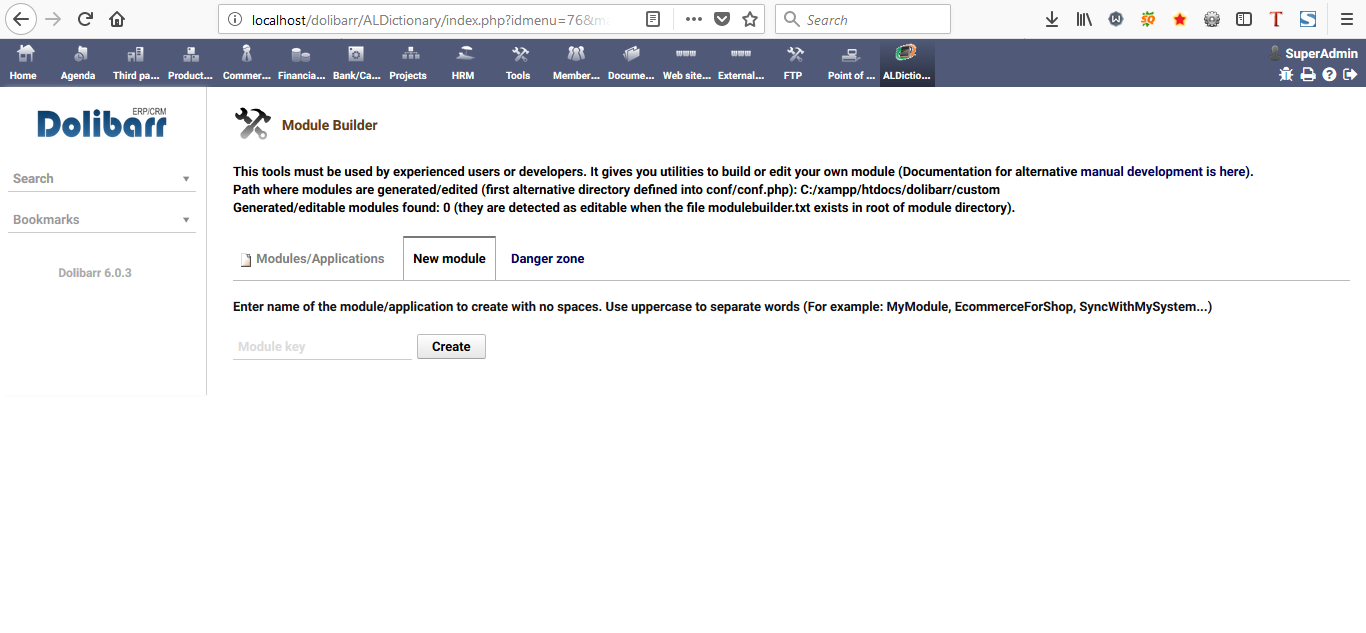
Task: Open the manual development documentation link
Action: point(1163,172)
